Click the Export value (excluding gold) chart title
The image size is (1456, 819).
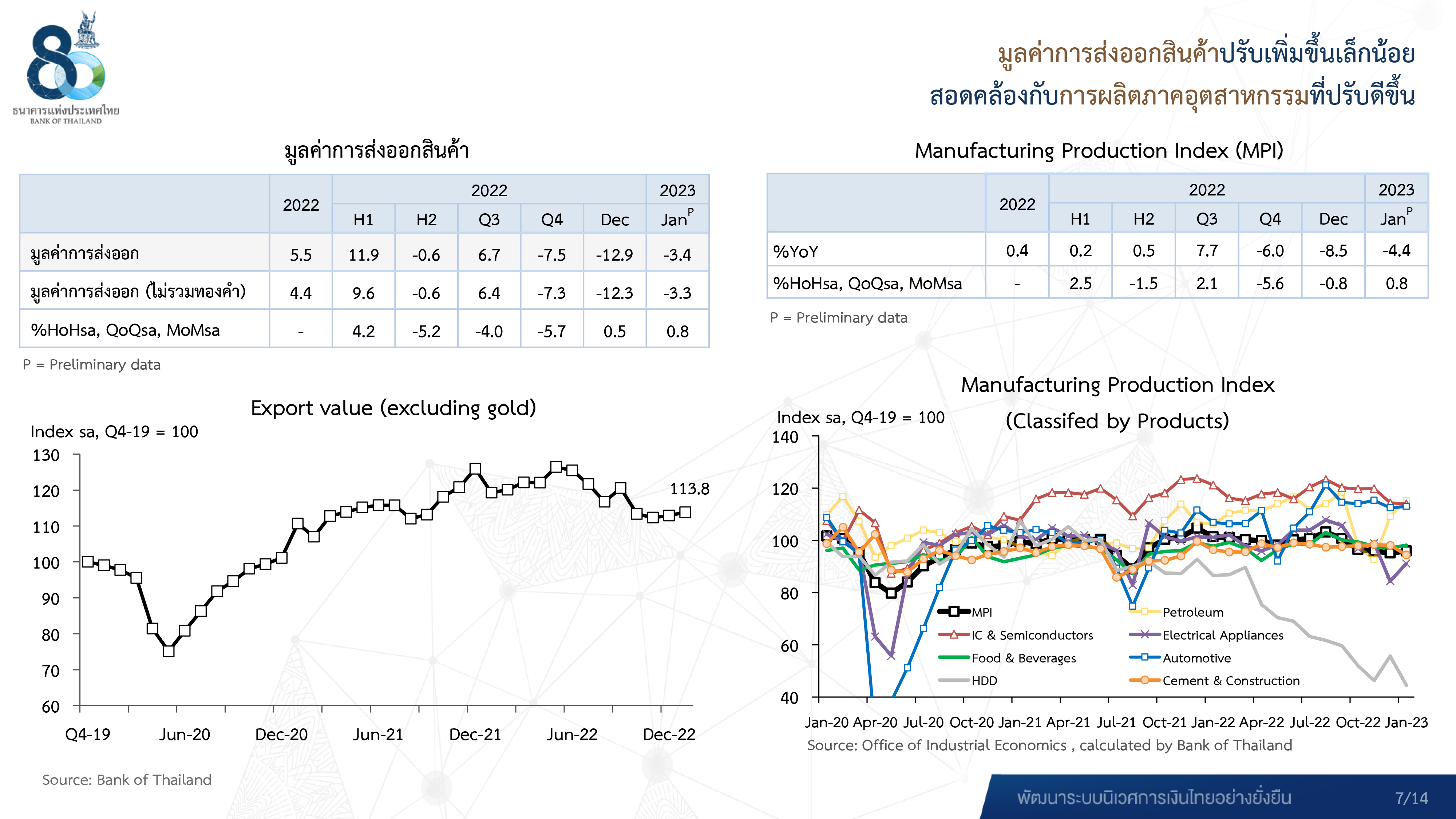click(x=393, y=408)
